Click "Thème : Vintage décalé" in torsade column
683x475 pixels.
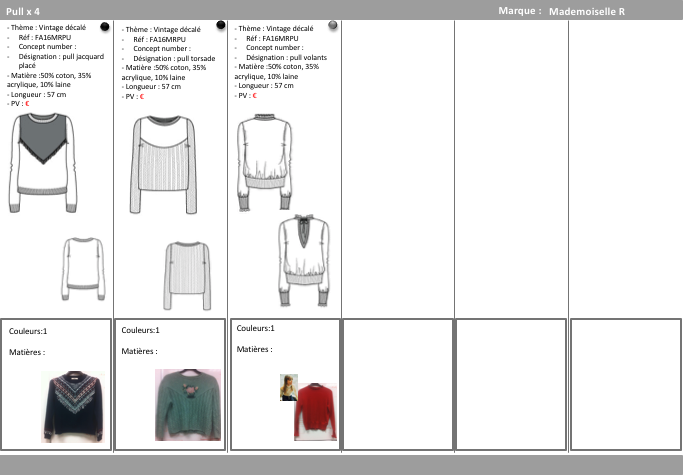(x=163, y=30)
